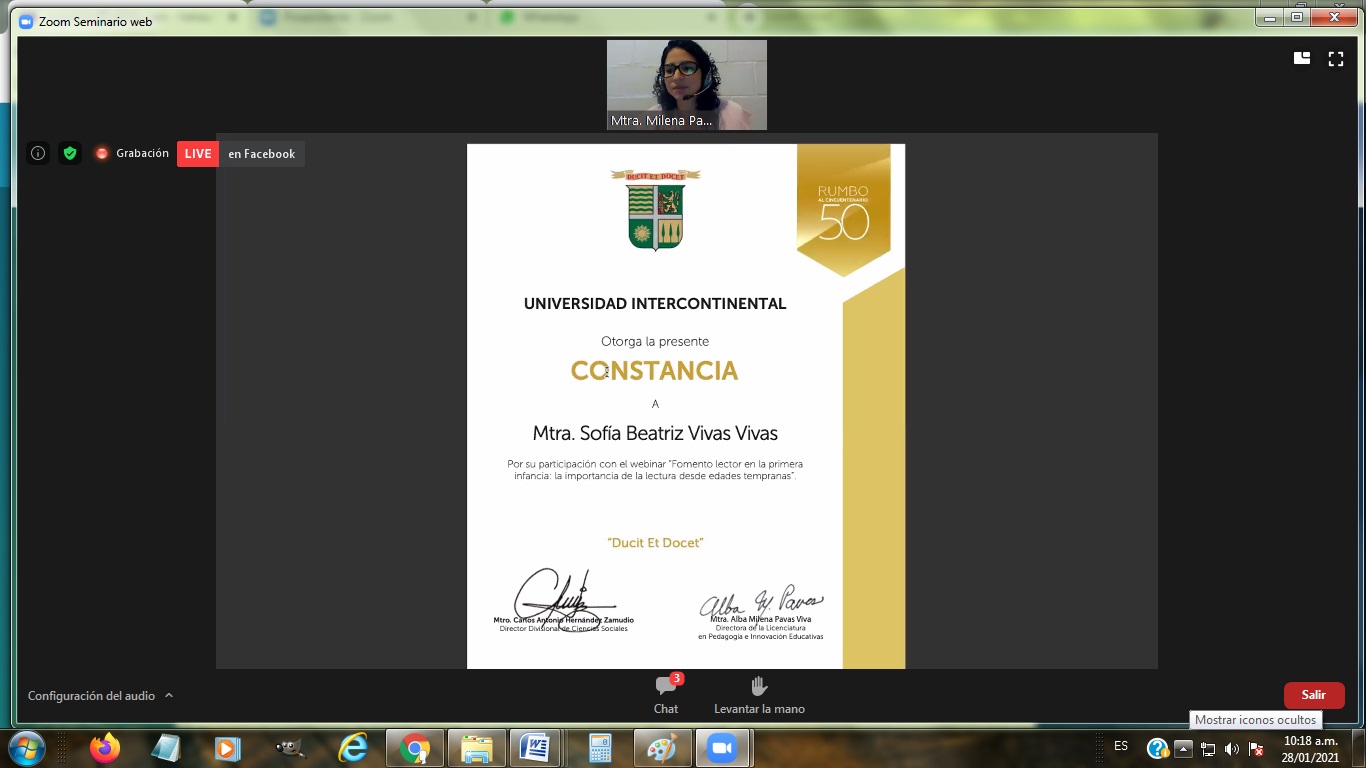Open Calculator from the taskbar
The width and height of the screenshot is (1366, 768).
point(600,748)
